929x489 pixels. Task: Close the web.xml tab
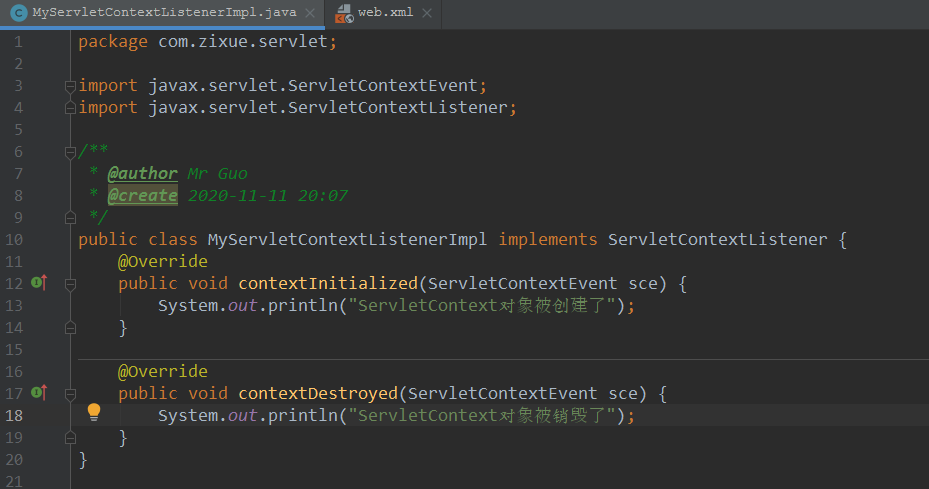tap(427, 13)
